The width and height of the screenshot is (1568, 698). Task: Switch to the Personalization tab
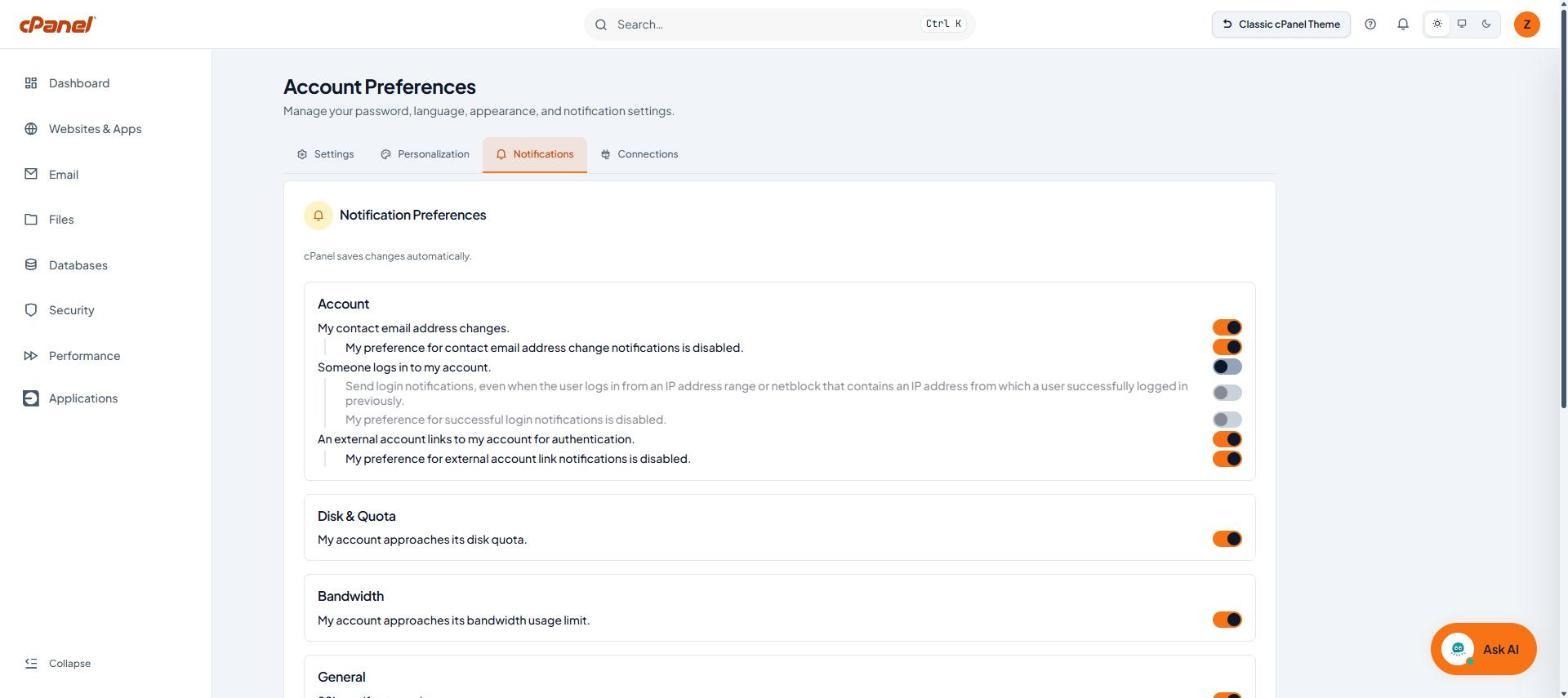coord(425,154)
